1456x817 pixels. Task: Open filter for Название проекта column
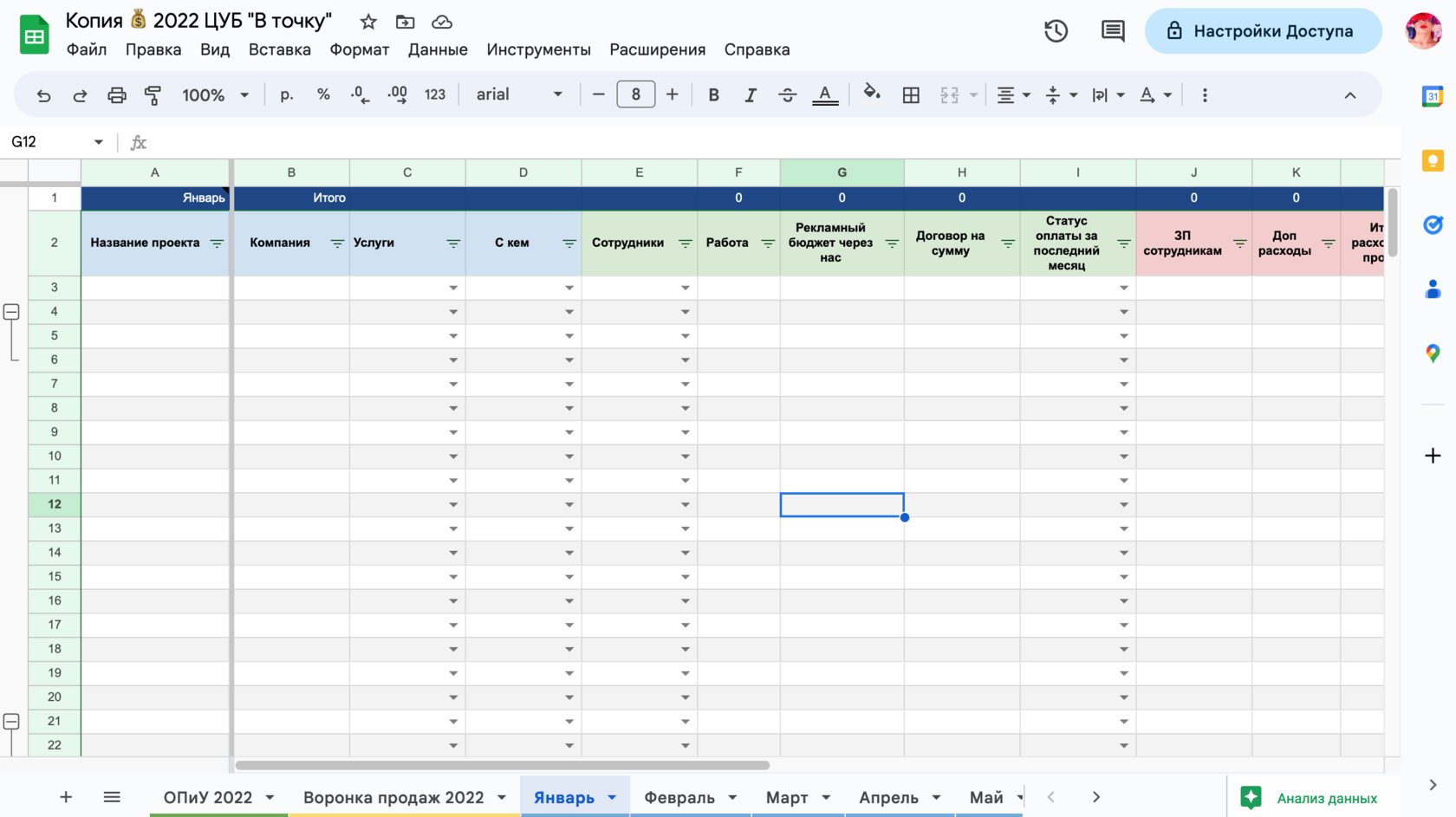217,243
